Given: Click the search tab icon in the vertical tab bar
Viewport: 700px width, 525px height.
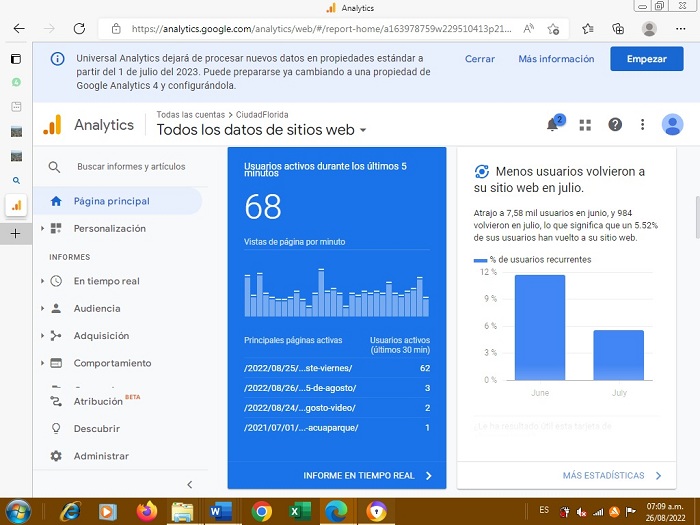Looking at the screenshot, I should point(17,181).
